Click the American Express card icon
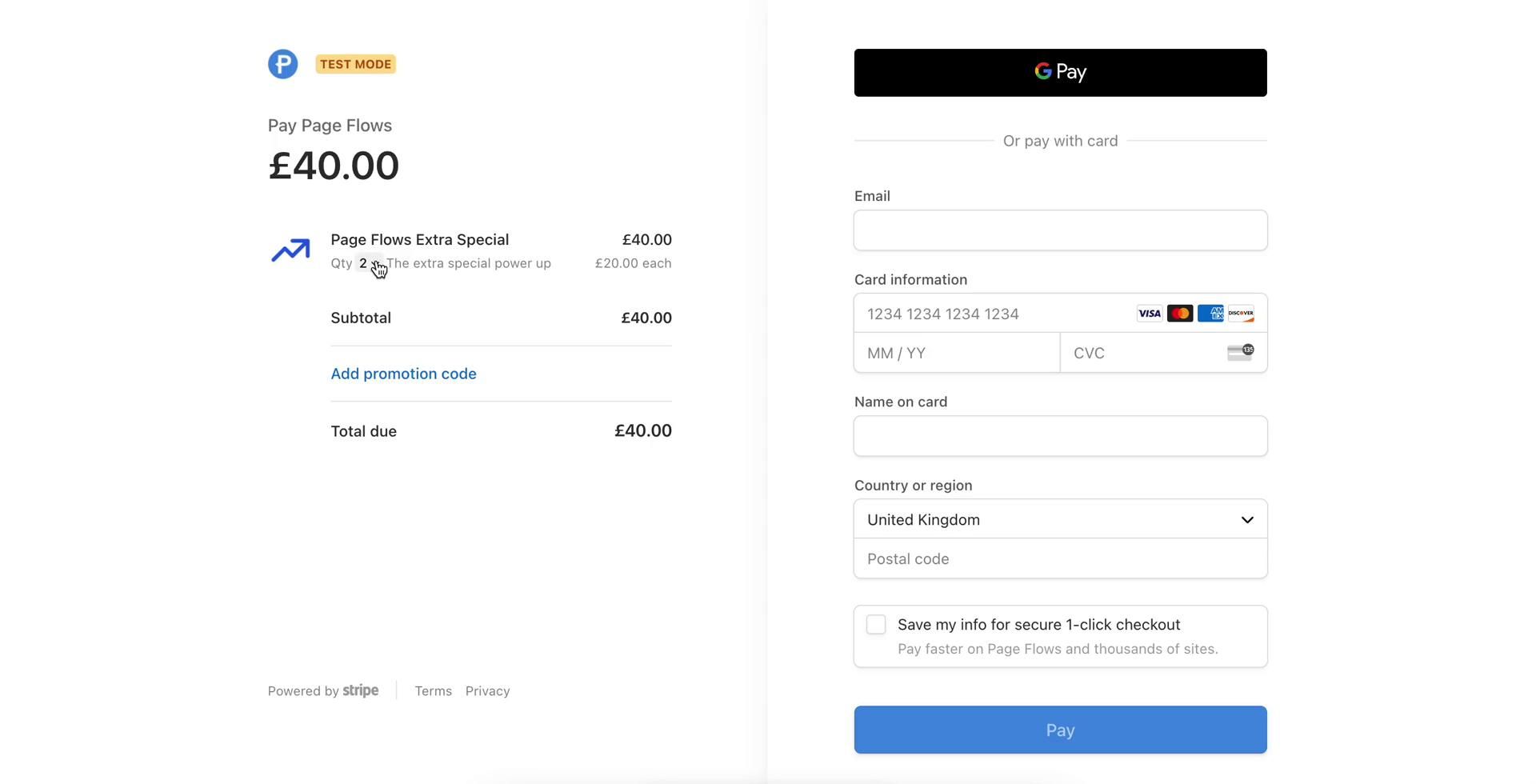Image resolution: width=1536 pixels, height=784 pixels. (x=1210, y=314)
